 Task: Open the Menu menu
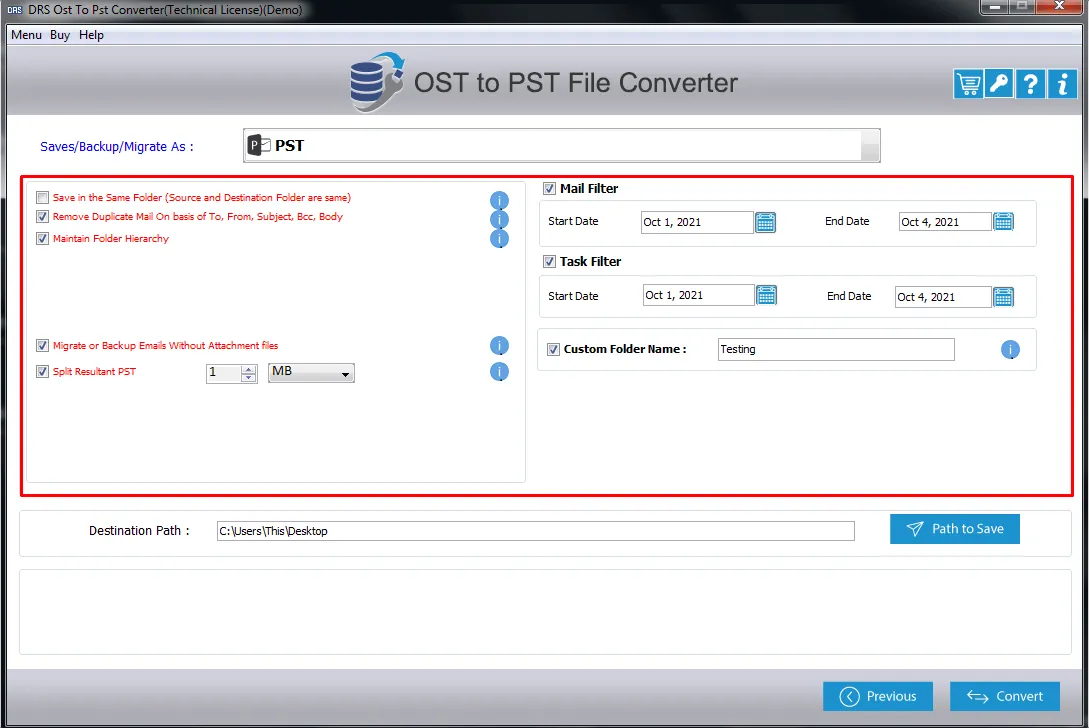[26, 35]
